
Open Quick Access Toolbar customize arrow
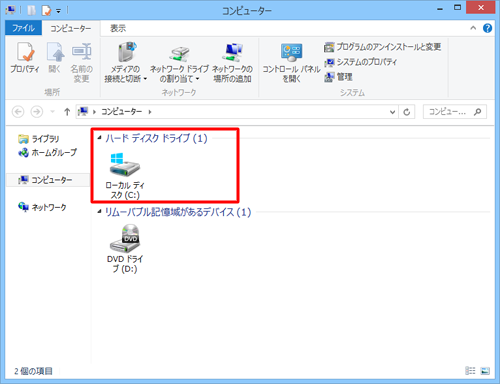point(58,11)
